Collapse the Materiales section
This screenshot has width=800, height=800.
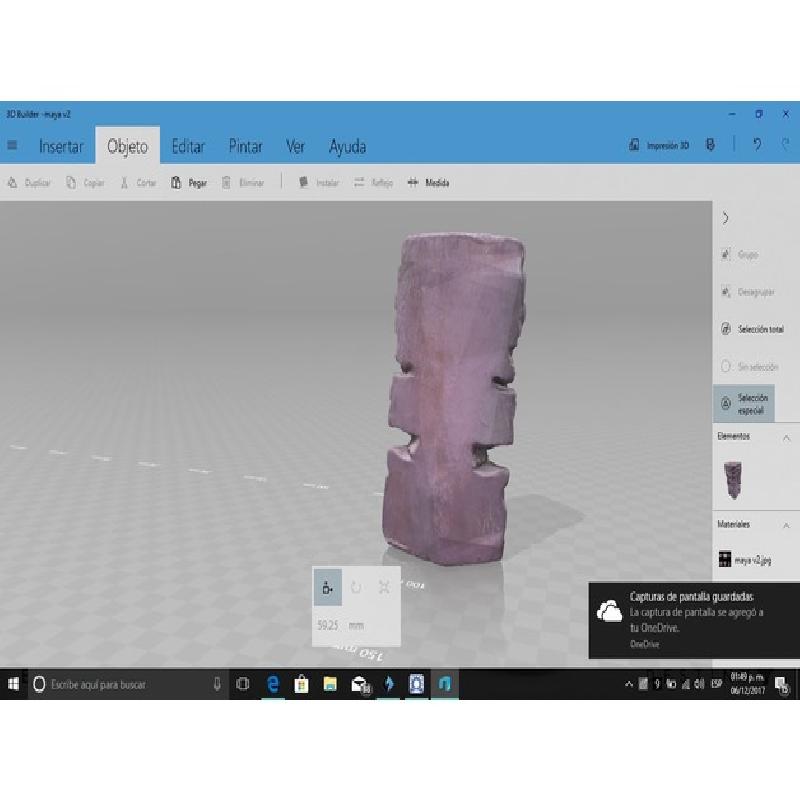(x=786, y=524)
